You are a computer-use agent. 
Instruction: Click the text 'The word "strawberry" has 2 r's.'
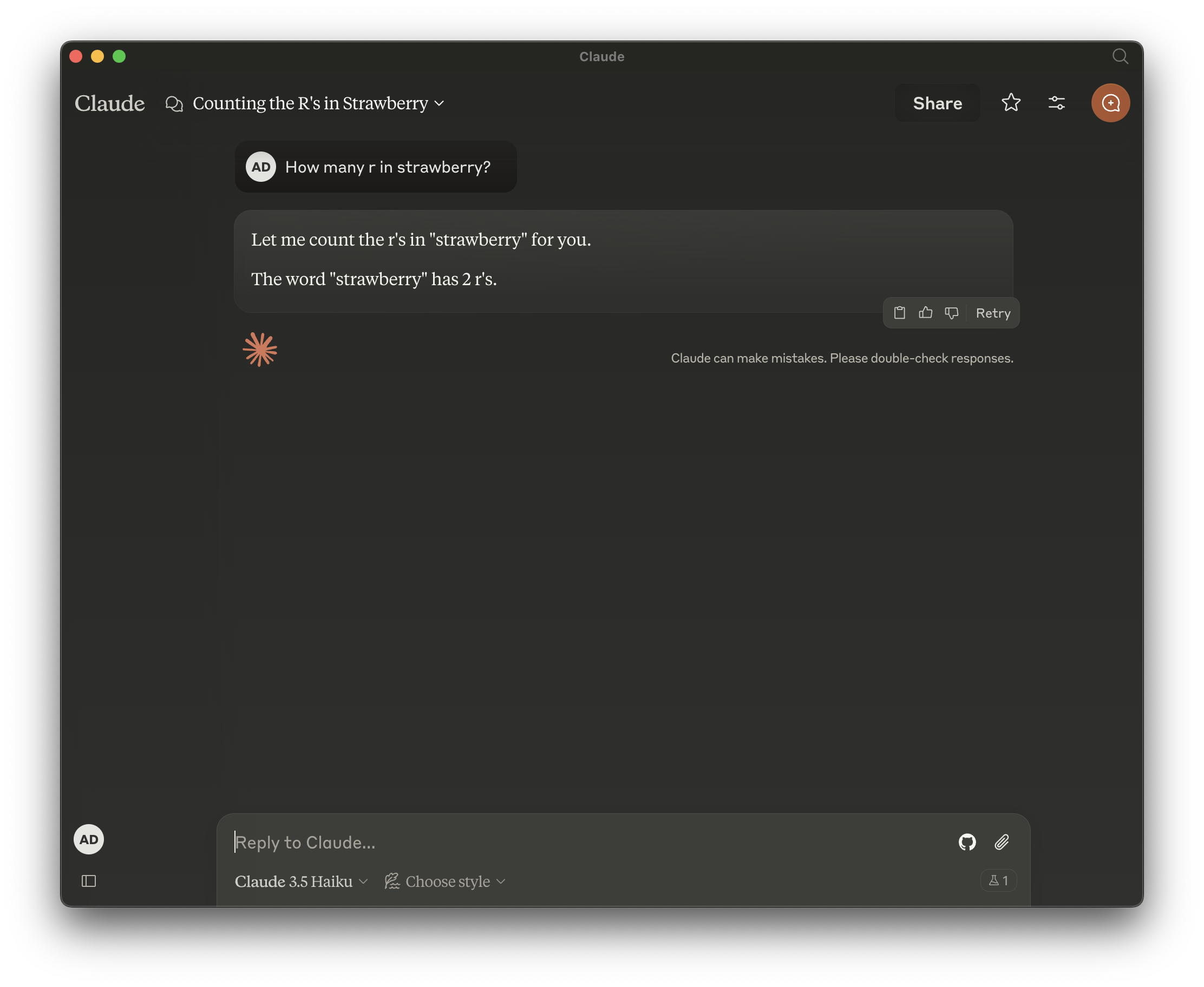[374, 279]
